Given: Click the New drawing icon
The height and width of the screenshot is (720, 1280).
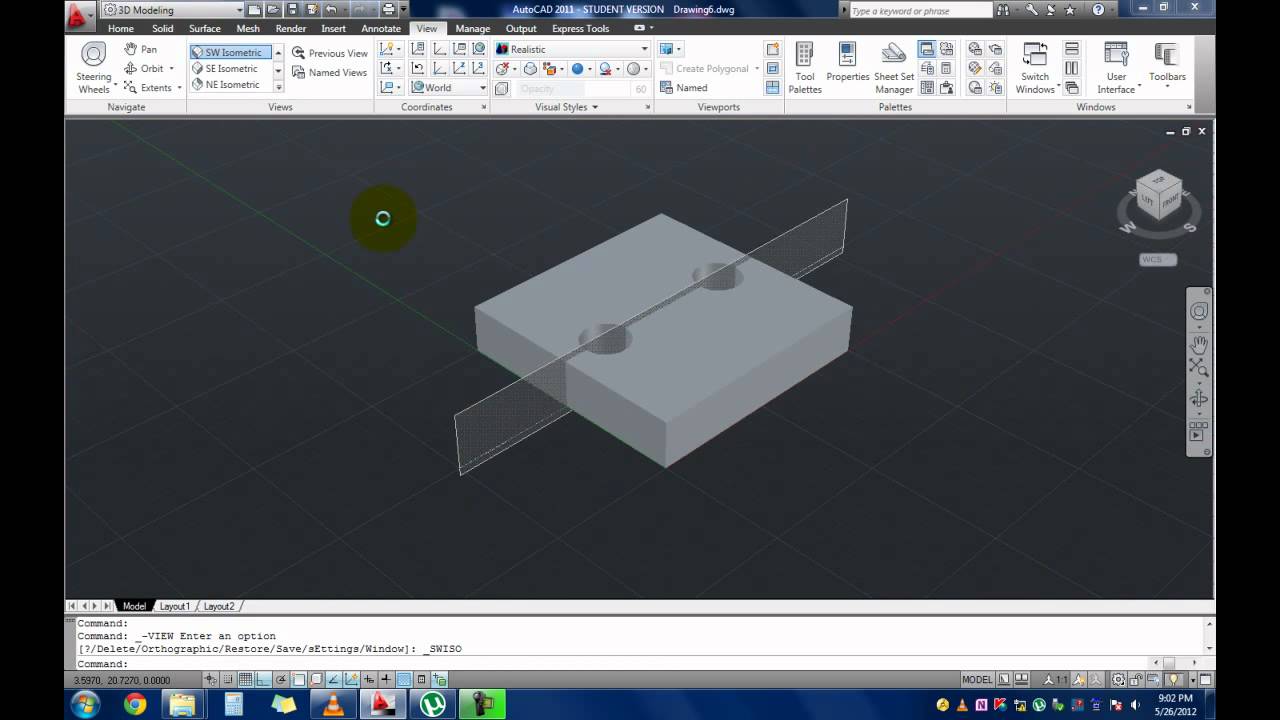Looking at the screenshot, I should (254, 10).
